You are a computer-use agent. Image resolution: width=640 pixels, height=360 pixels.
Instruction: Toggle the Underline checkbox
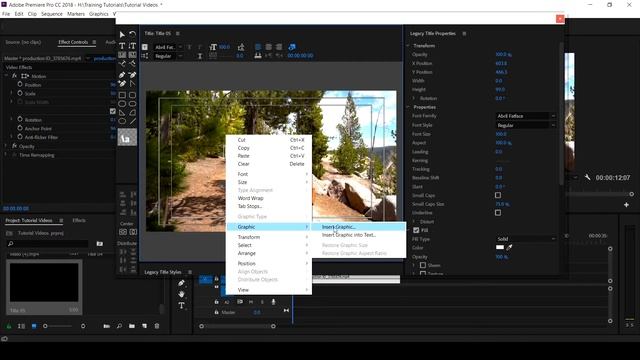pyautogui.click(x=498, y=213)
